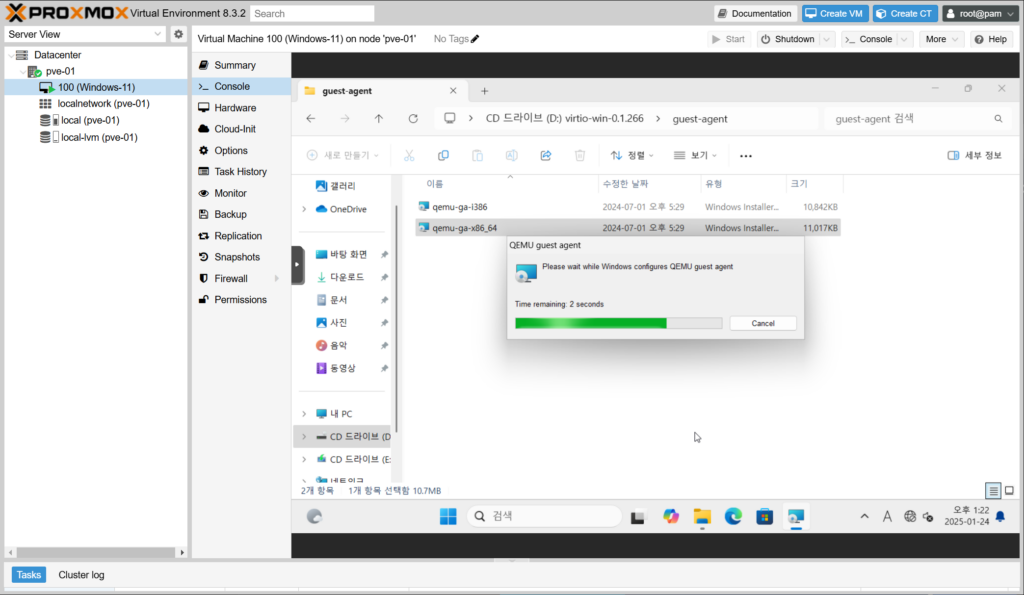
Task: Open the Hardware menu item
Action: 234,108
